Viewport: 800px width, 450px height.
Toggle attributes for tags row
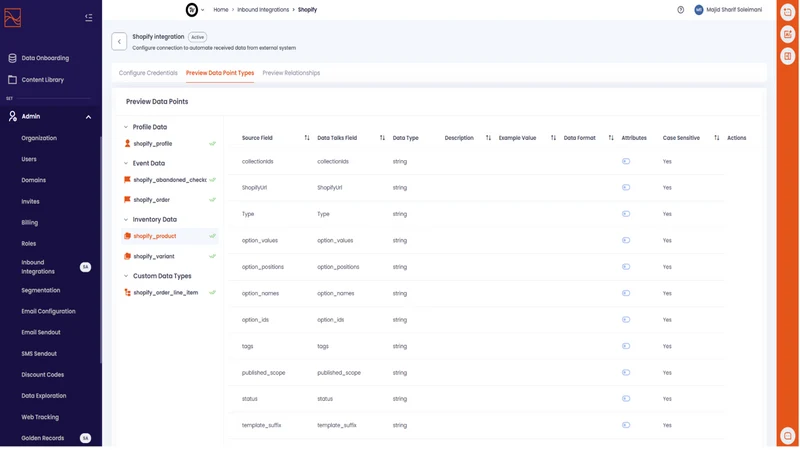coord(626,346)
